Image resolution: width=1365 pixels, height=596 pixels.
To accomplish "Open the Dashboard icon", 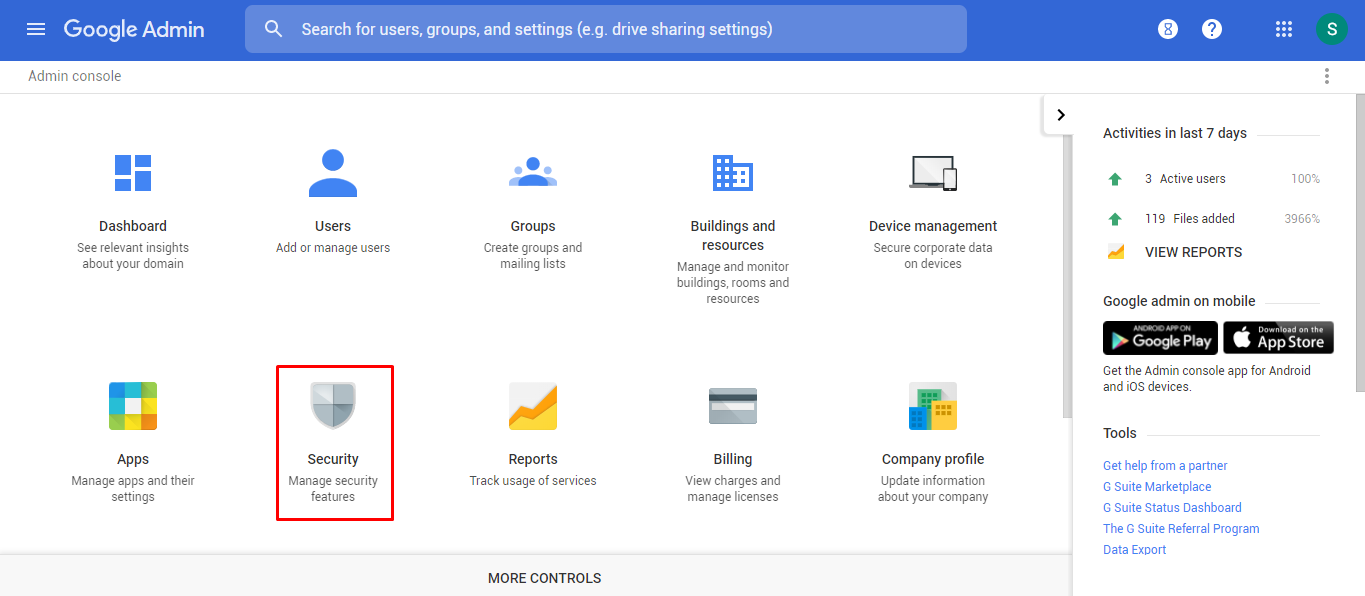I will pos(133,173).
